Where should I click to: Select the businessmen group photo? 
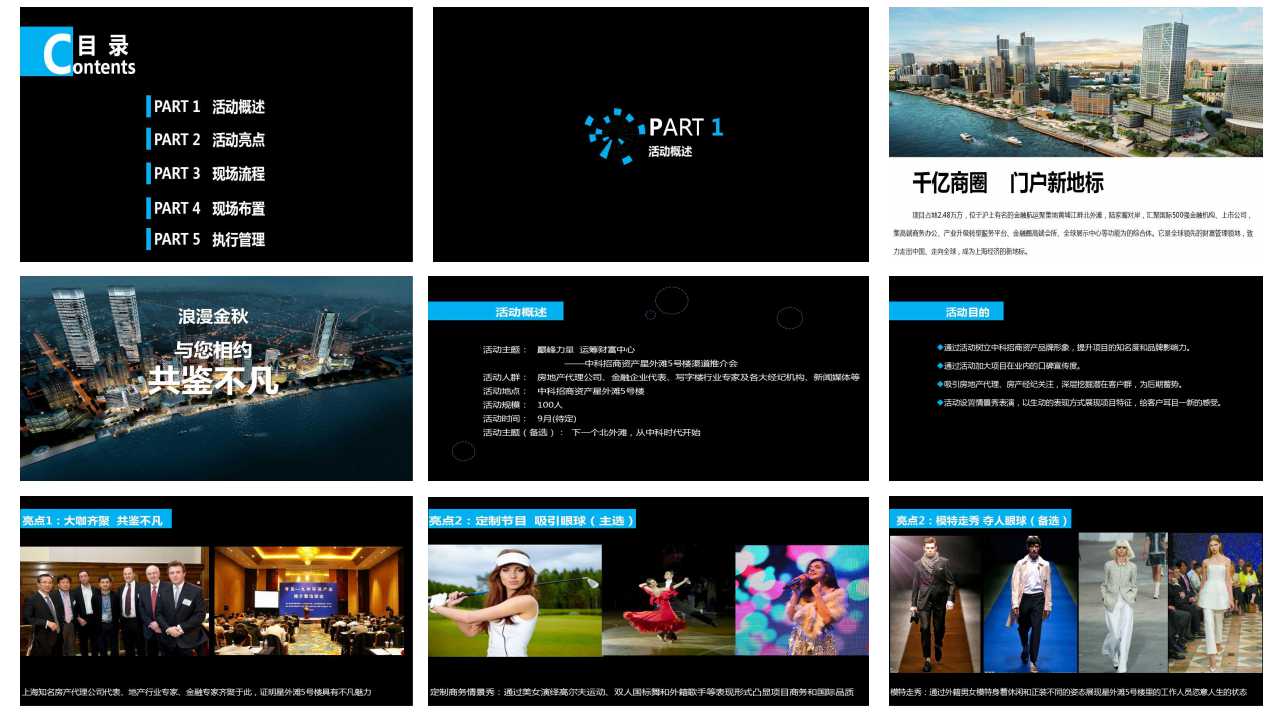click(114, 601)
